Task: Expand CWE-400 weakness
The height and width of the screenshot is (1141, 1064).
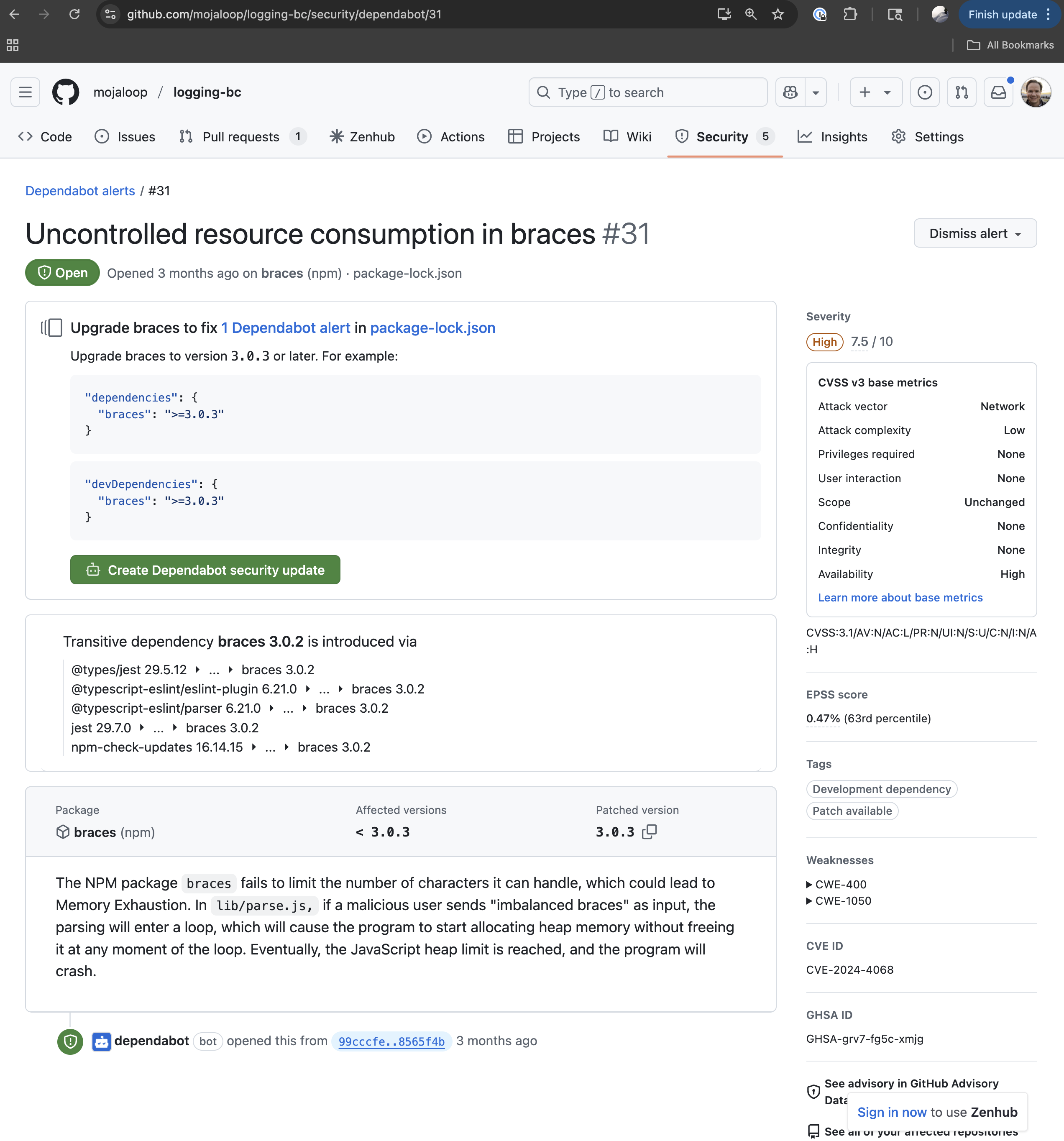Action: coord(837,885)
